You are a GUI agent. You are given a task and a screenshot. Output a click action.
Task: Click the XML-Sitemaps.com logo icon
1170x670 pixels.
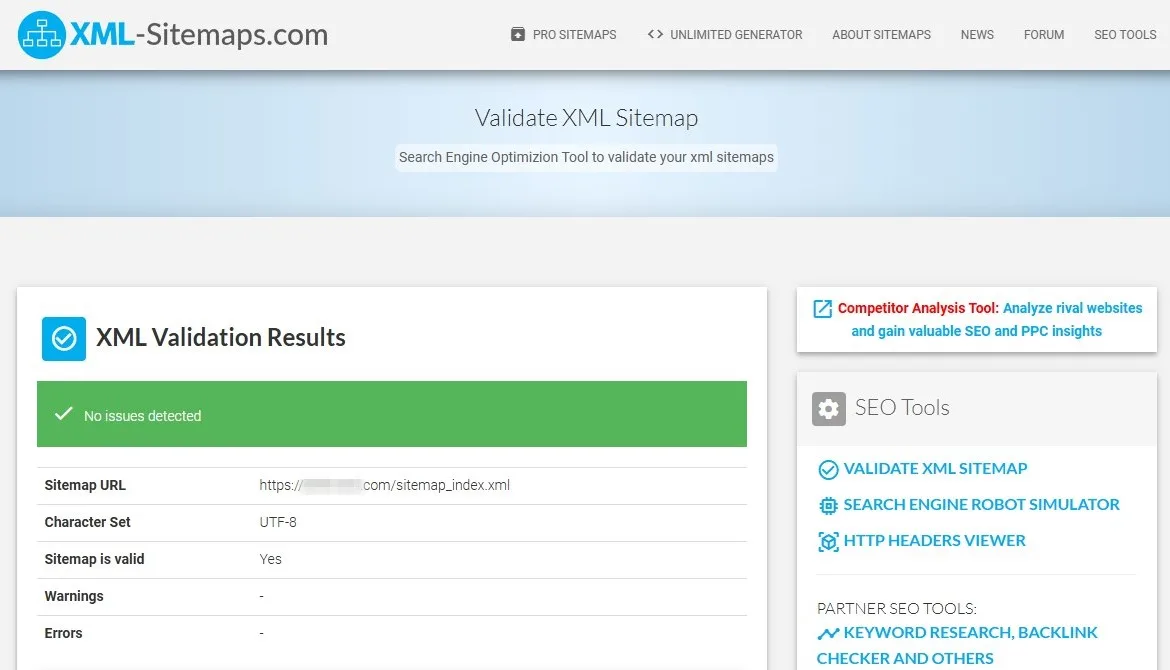42,34
